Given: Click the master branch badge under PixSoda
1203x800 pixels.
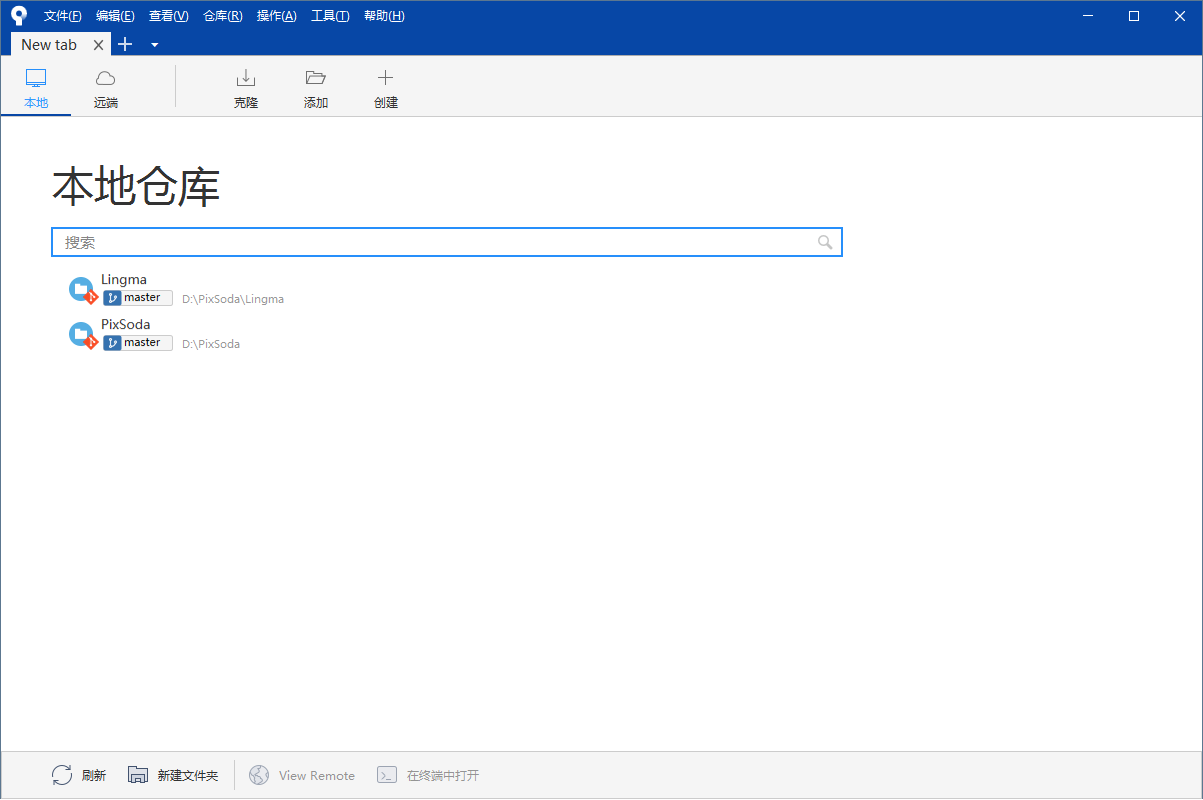Looking at the screenshot, I should coord(137,342).
